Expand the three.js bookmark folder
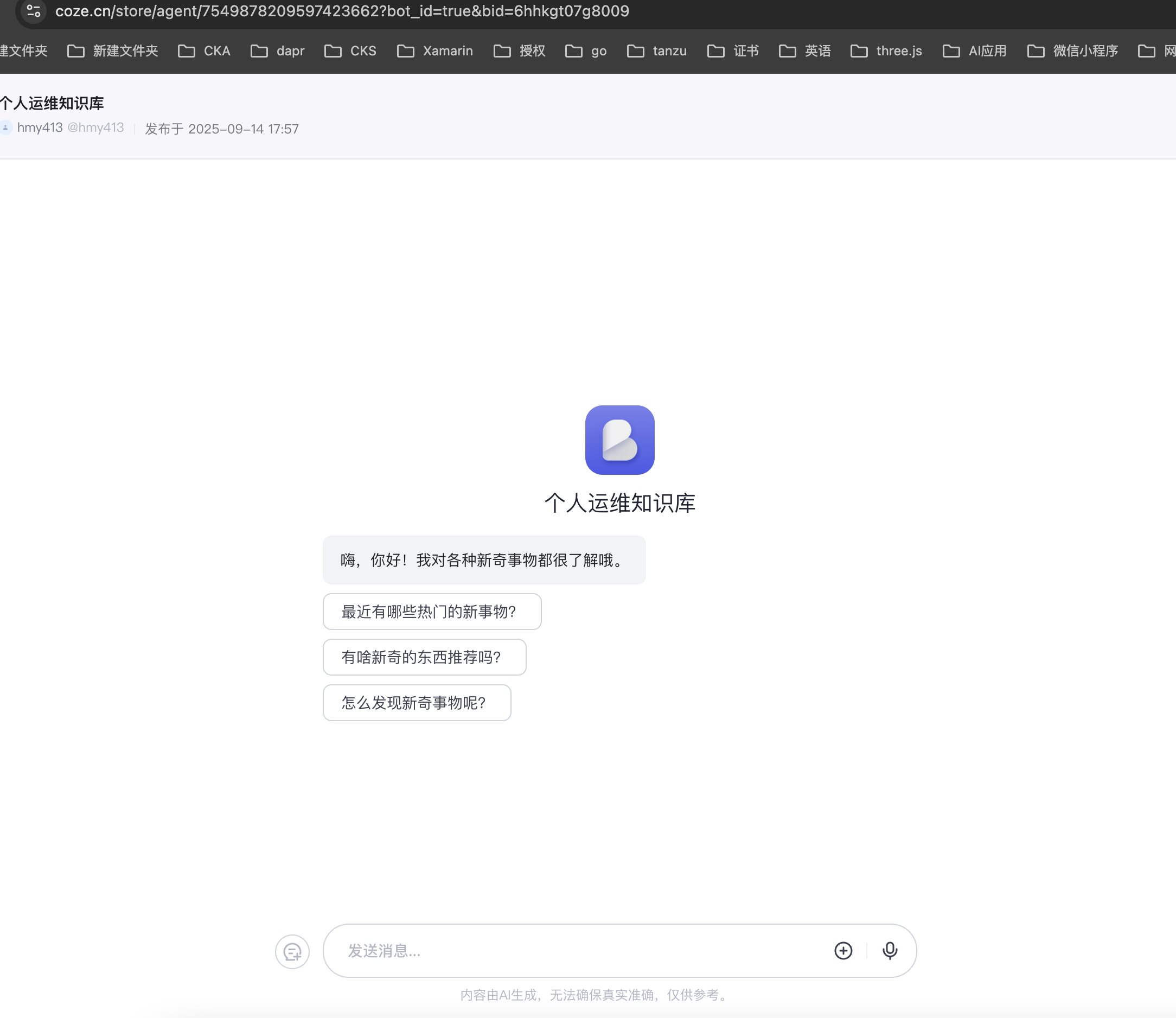The height and width of the screenshot is (1018, 1176). click(886, 51)
